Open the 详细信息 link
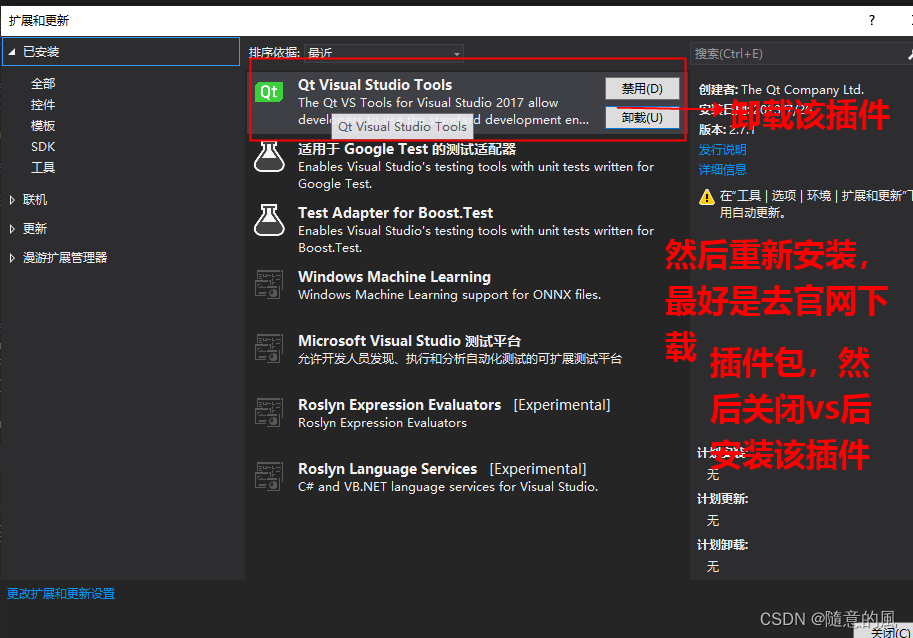 point(722,169)
